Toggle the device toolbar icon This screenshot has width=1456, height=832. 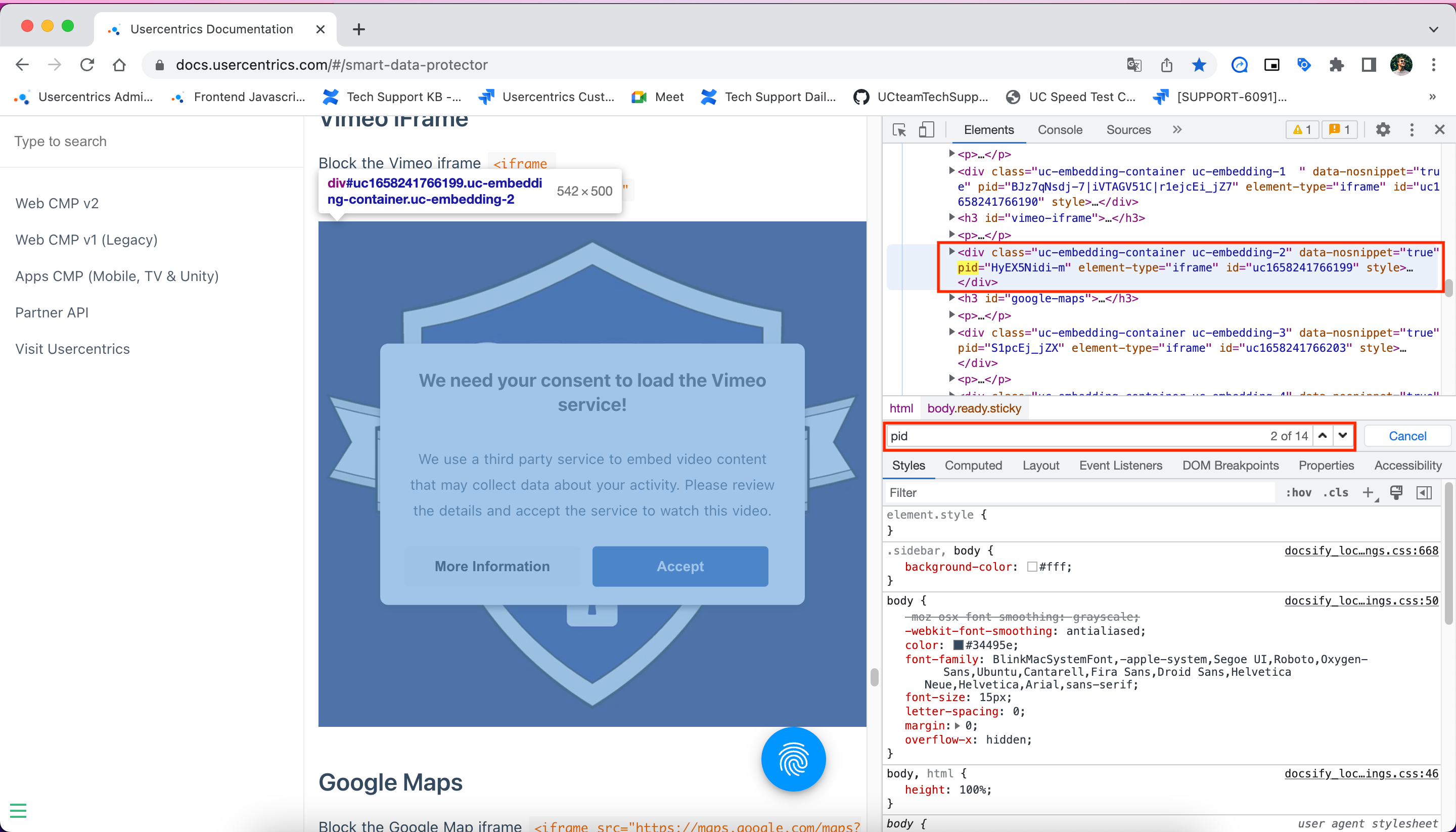pyautogui.click(x=926, y=130)
